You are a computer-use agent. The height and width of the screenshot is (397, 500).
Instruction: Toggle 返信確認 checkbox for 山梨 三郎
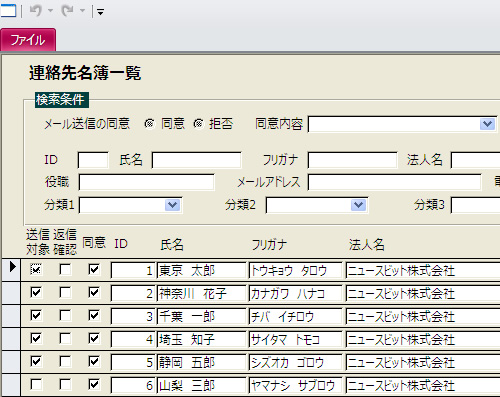pyautogui.click(x=65, y=384)
